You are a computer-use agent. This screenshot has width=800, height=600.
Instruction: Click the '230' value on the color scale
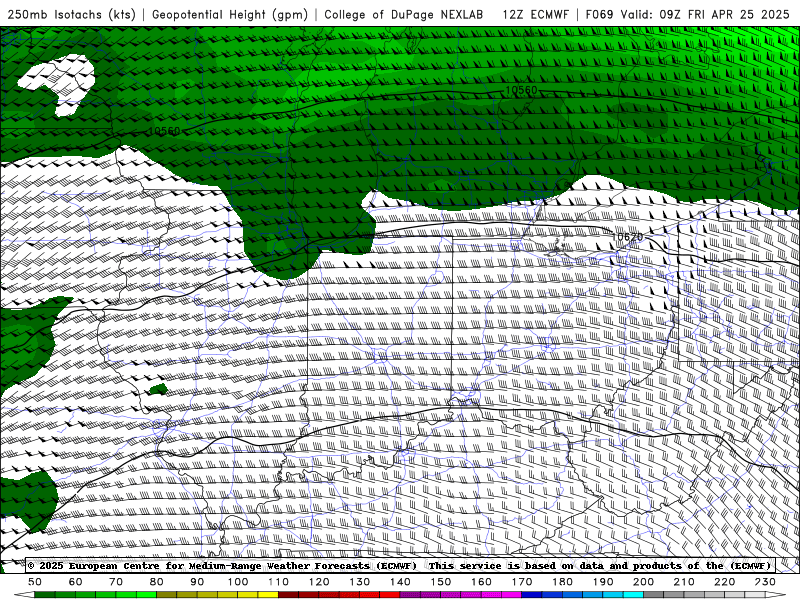765,582
